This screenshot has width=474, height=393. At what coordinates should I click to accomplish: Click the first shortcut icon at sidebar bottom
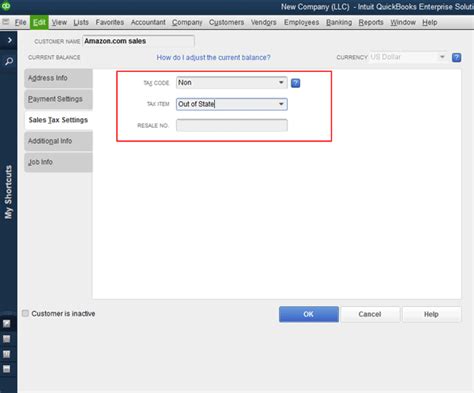pyautogui.click(x=6, y=324)
